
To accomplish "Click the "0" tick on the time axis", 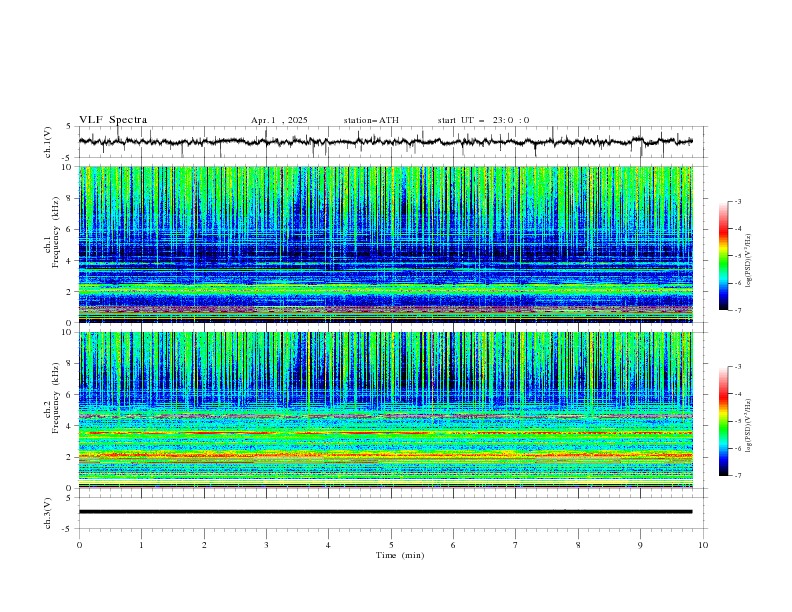I will [79, 545].
